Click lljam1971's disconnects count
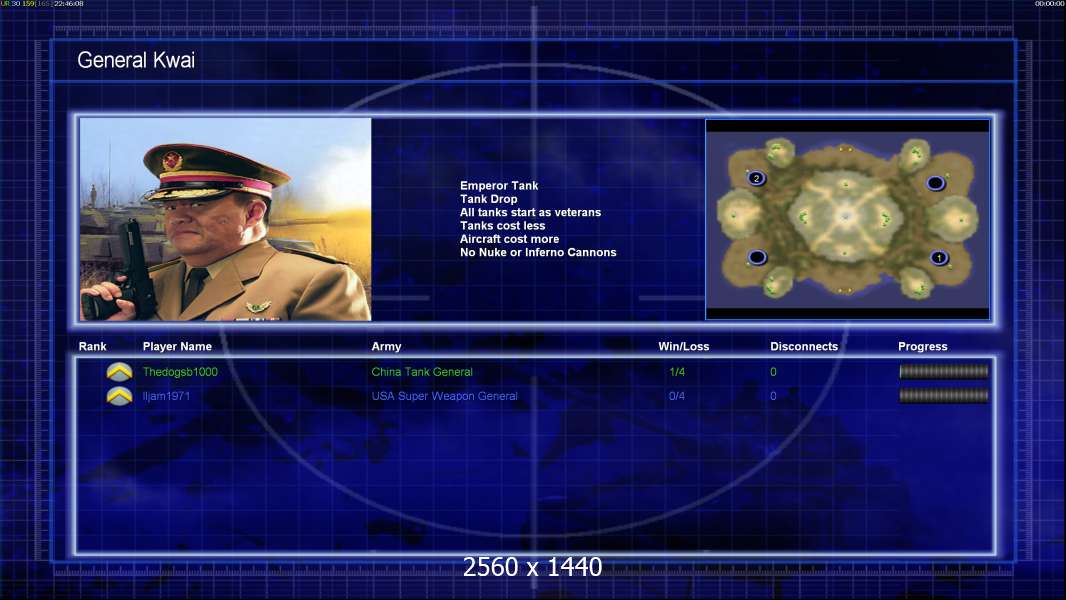Viewport: 1066px width, 600px height. tap(773, 395)
